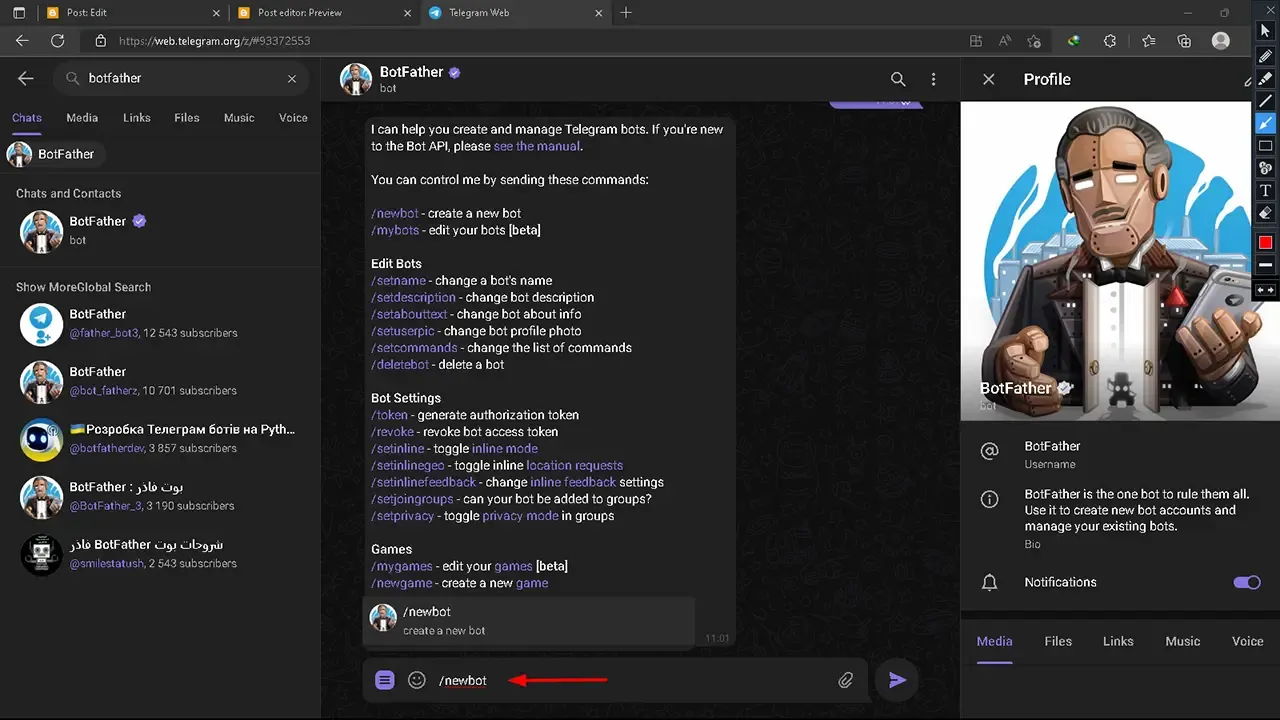This screenshot has width=1280, height=720.
Task: Select the pencil annotation tool
Action: [x=1265, y=56]
